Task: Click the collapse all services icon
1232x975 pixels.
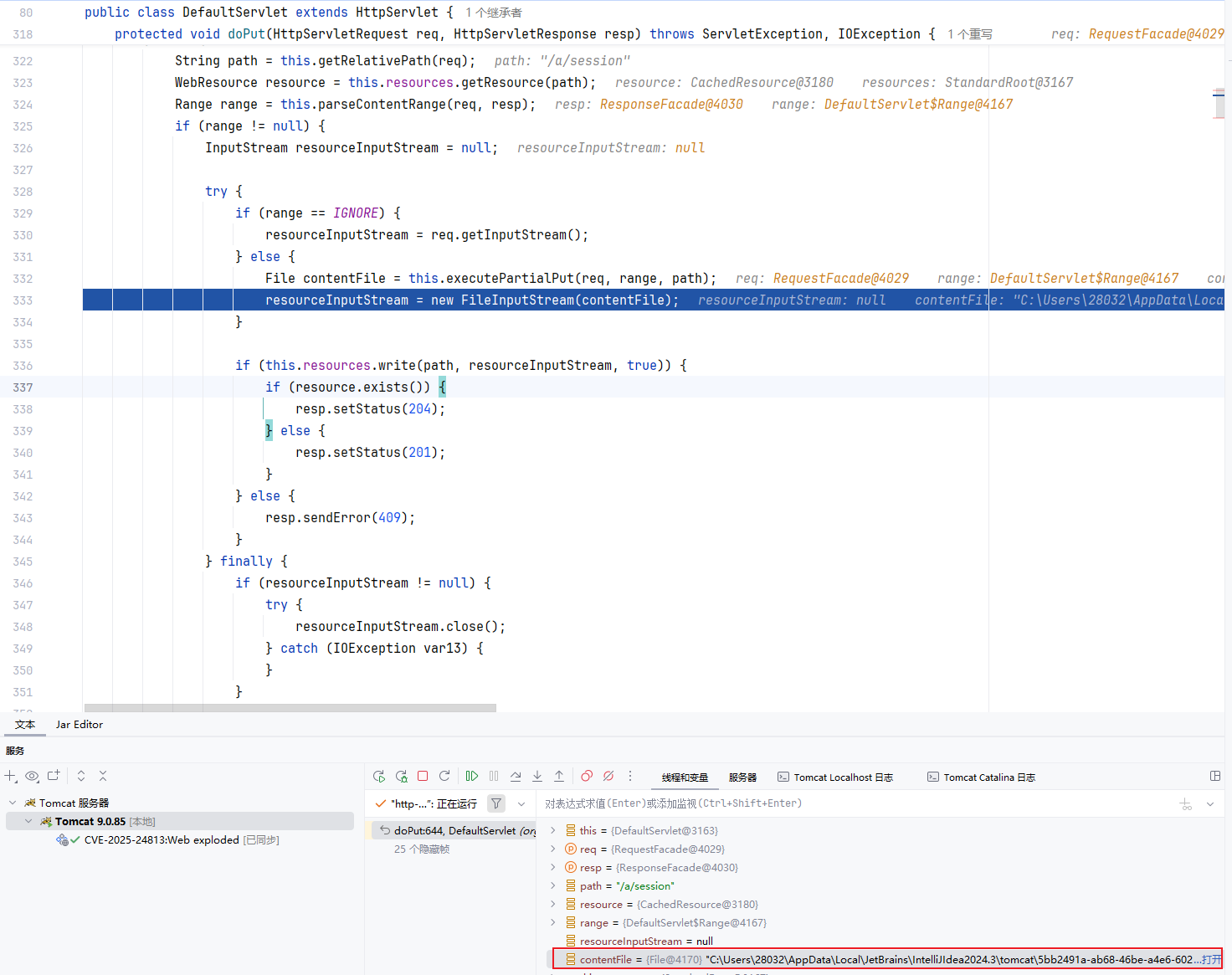Action: click(103, 776)
